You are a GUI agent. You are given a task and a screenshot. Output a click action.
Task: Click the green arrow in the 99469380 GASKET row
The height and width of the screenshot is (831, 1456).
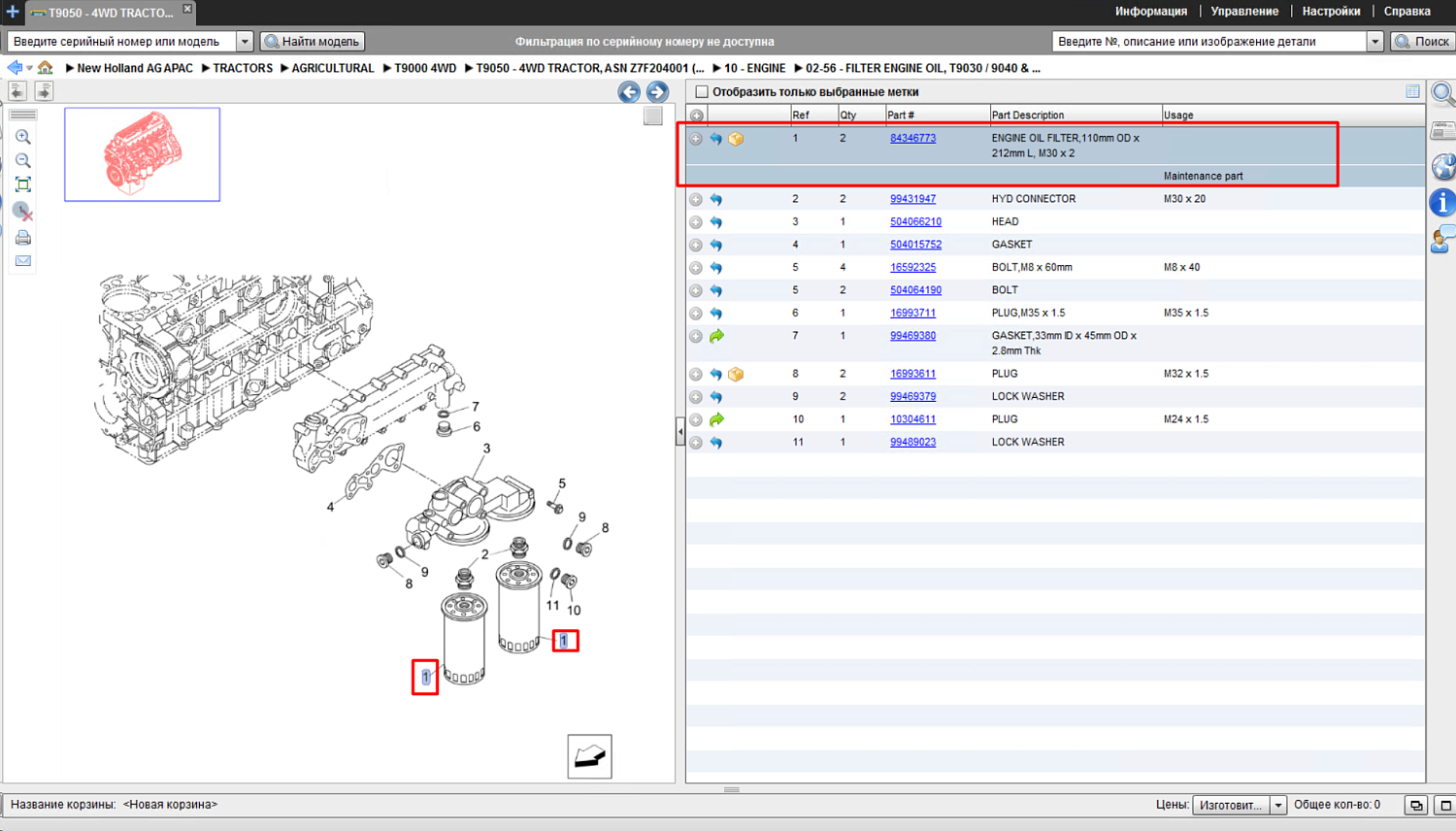[x=716, y=336]
